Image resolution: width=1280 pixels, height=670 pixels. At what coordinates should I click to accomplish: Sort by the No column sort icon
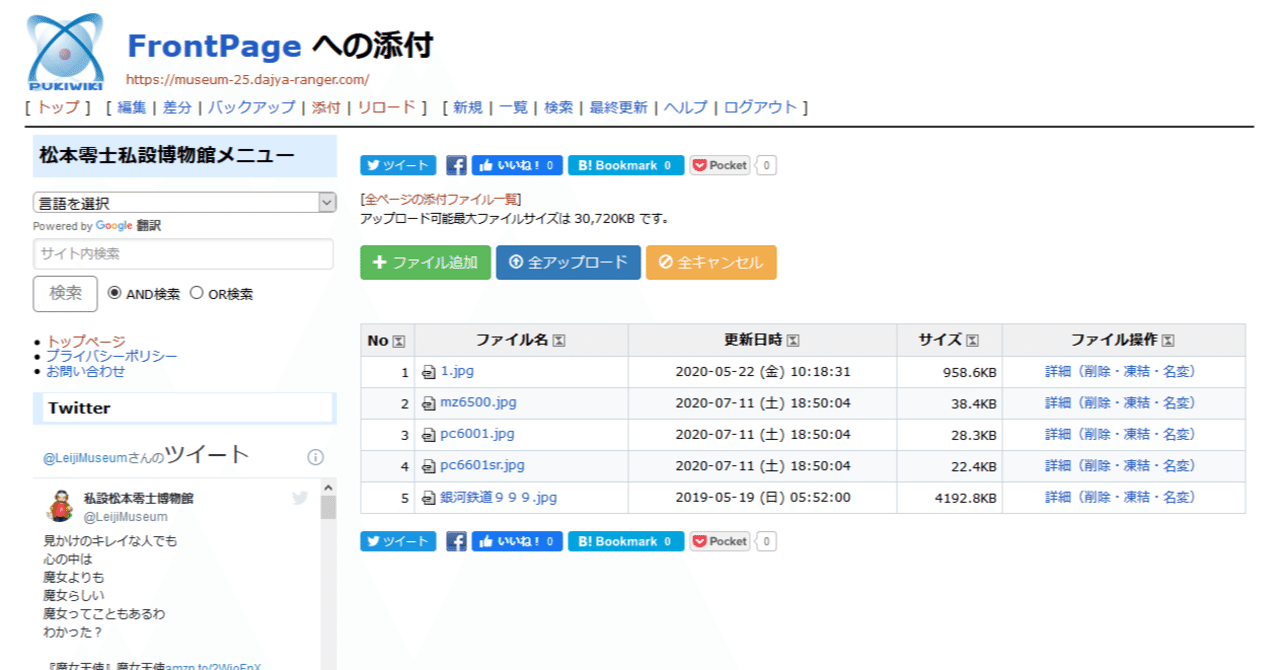[399, 341]
